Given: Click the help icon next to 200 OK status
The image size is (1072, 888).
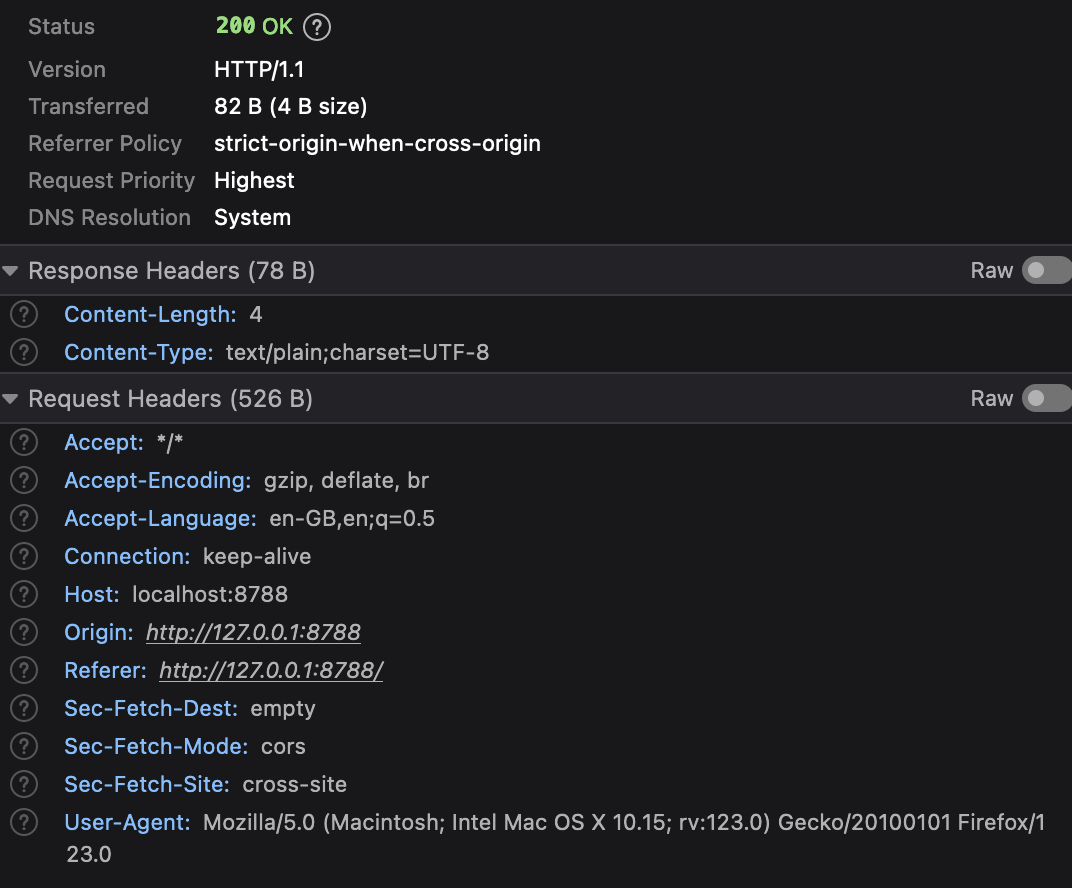Looking at the screenshot, I should 317,27.
